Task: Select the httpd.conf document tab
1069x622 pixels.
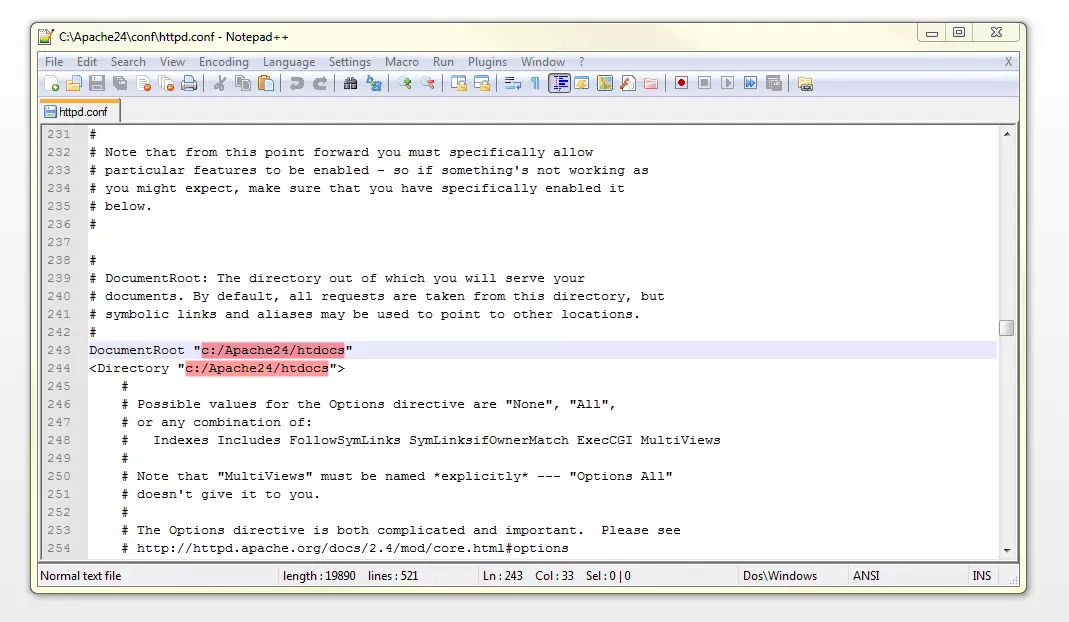Action: (x=80, y=112)
